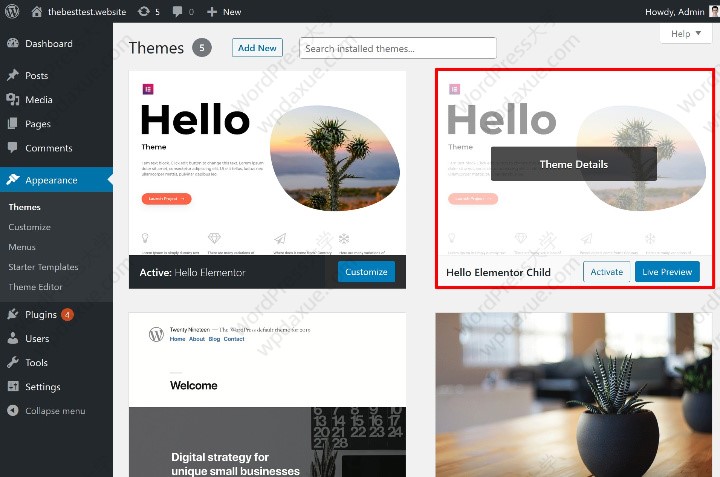Expand the Help dropdown tab
The width and height of the screenshot is (720, 477).
coord(686,34)
